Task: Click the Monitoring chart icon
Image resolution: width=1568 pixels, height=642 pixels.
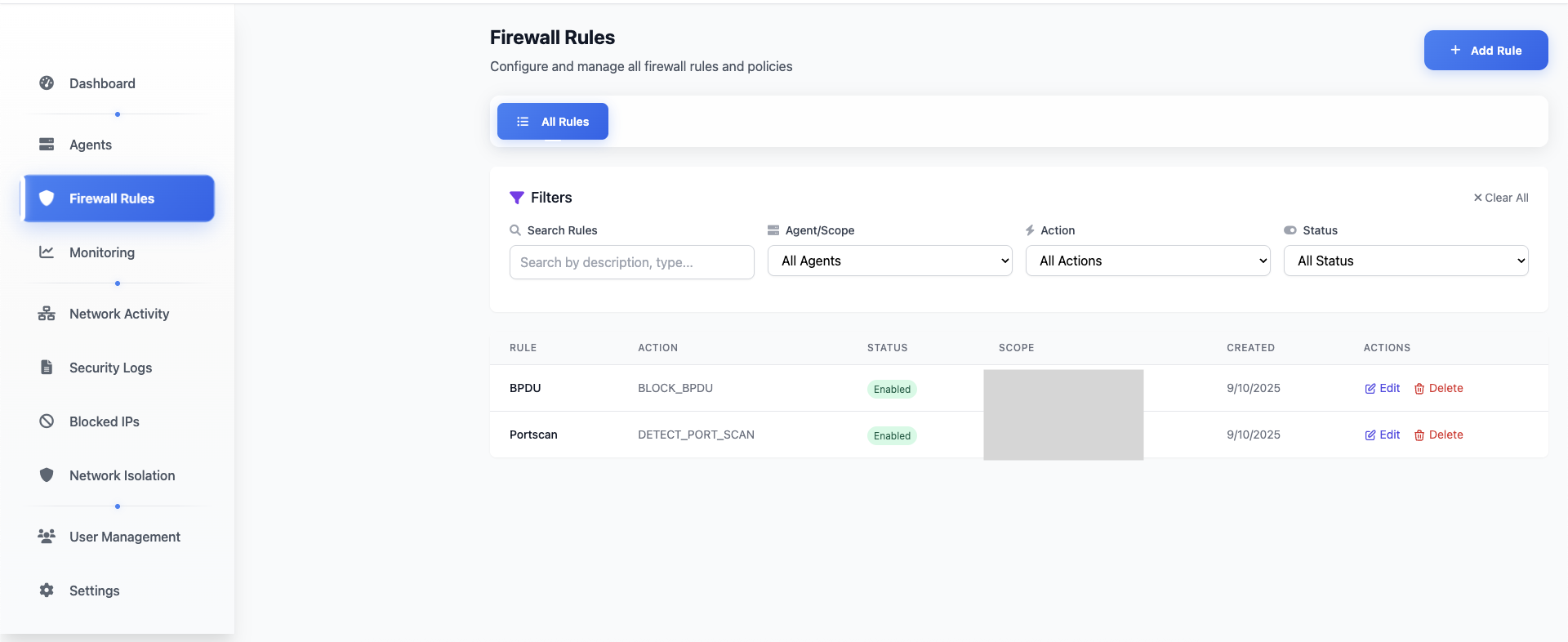Action: pyautogui.click(x=47, y=252)
